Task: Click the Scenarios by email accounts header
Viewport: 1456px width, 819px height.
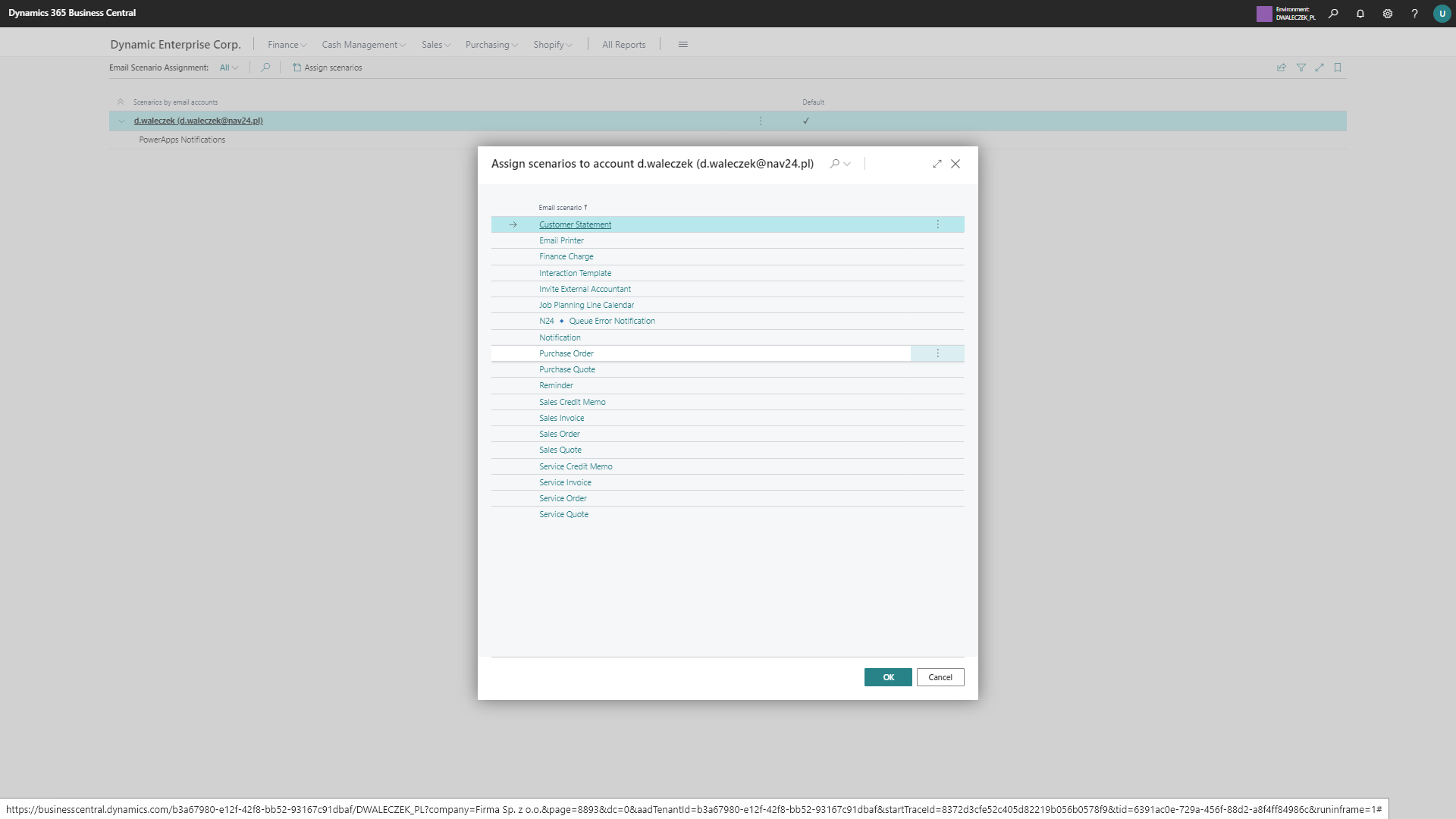Action: [x=175, y=102]
